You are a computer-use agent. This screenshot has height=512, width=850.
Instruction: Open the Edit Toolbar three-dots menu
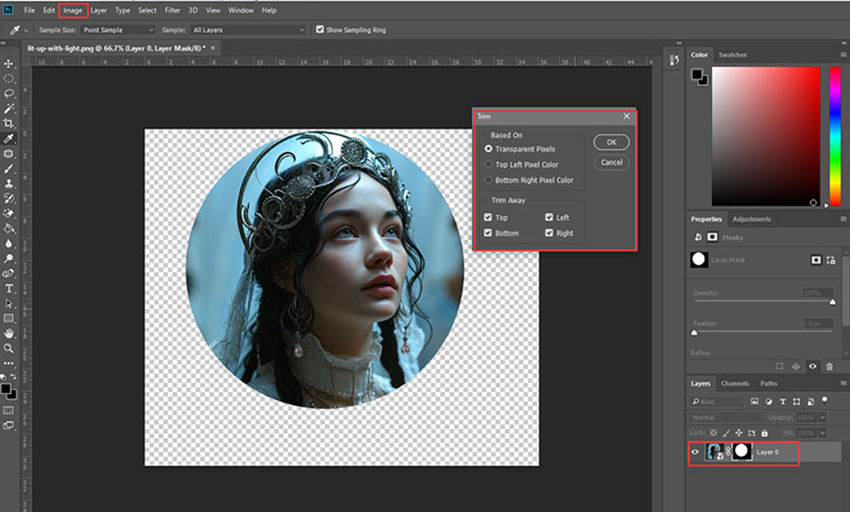9,363
